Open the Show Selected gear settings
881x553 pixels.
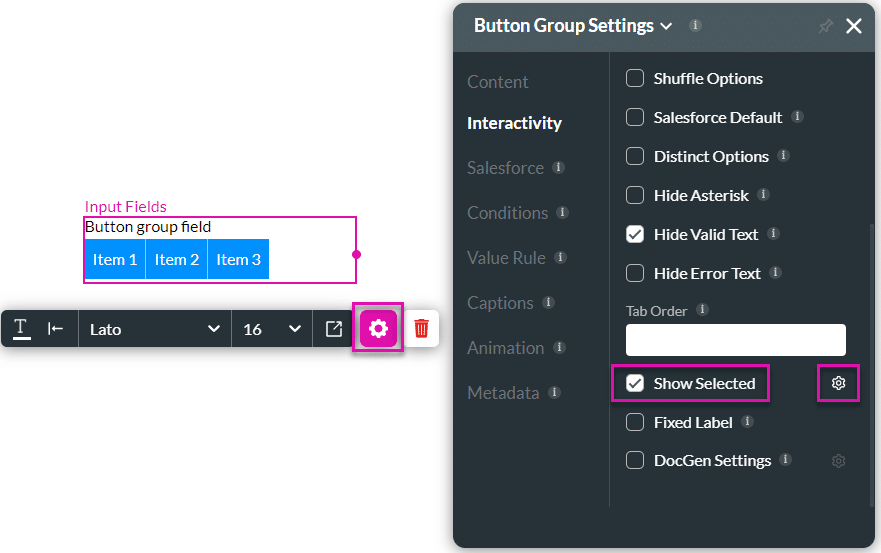tap(838, 383)
